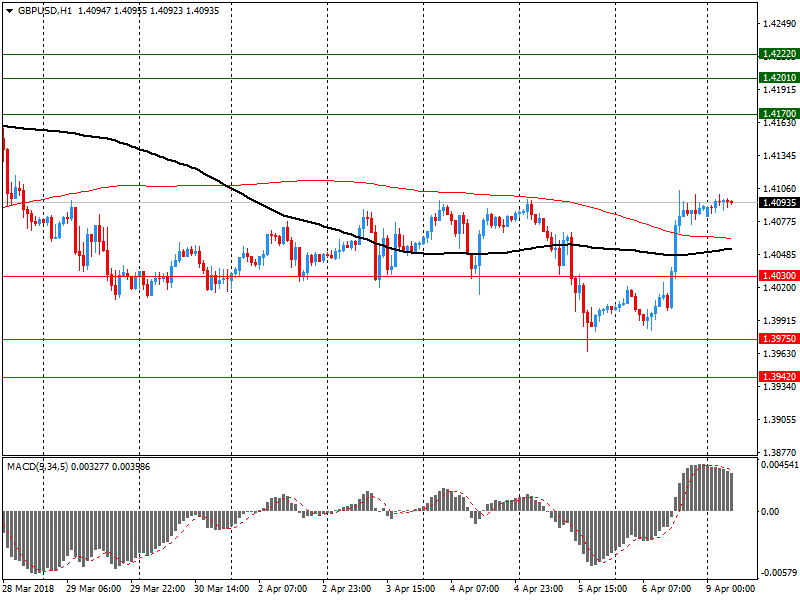Click the 1.42490 price scale value

(x=779, y=23)
